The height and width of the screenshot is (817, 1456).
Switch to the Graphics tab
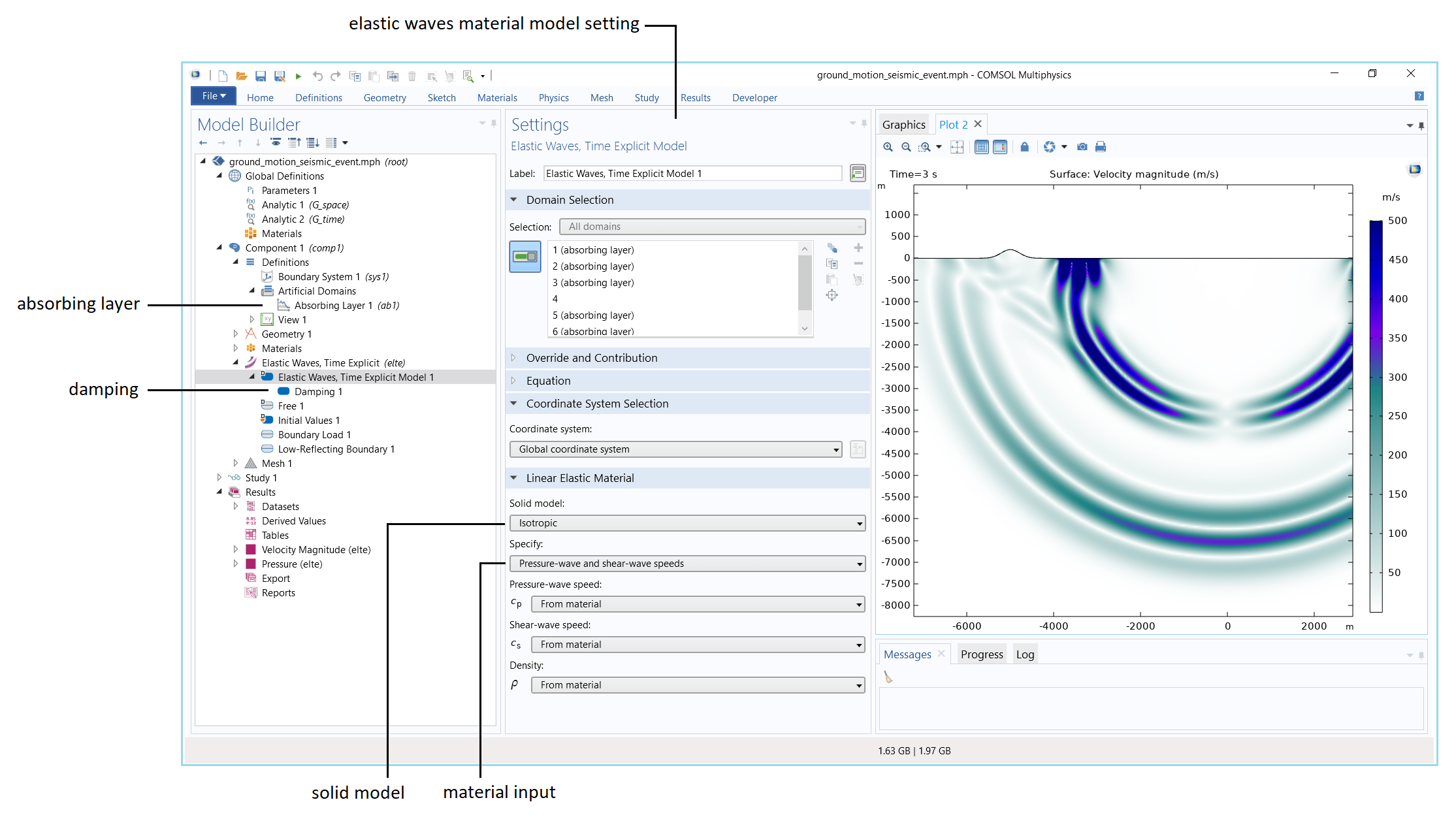tap(903, 124)
